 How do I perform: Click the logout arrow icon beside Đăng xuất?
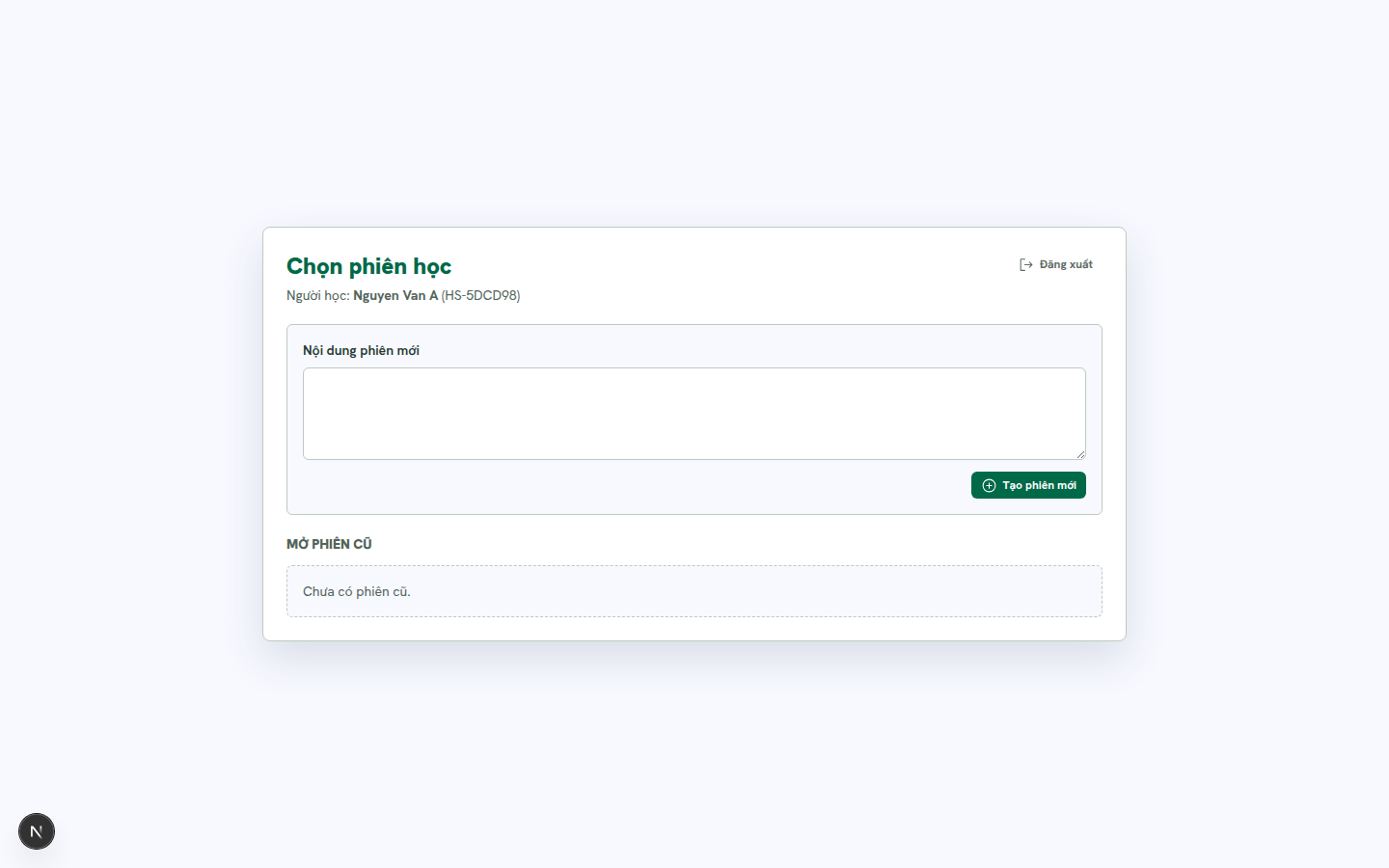click(x=1026, y=264)
